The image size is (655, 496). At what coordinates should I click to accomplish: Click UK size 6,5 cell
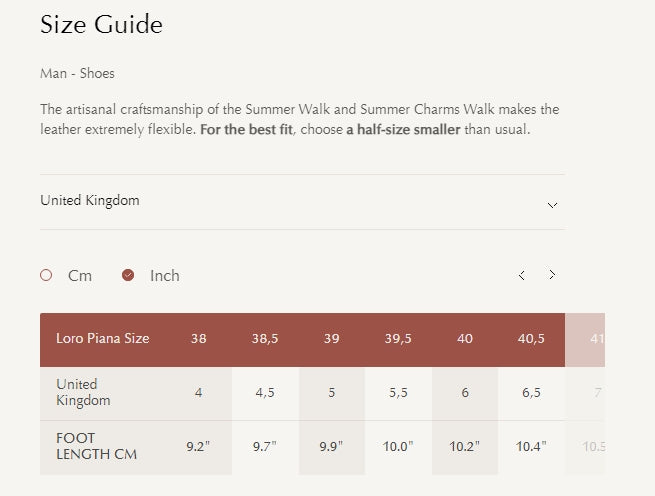[531, 393]
